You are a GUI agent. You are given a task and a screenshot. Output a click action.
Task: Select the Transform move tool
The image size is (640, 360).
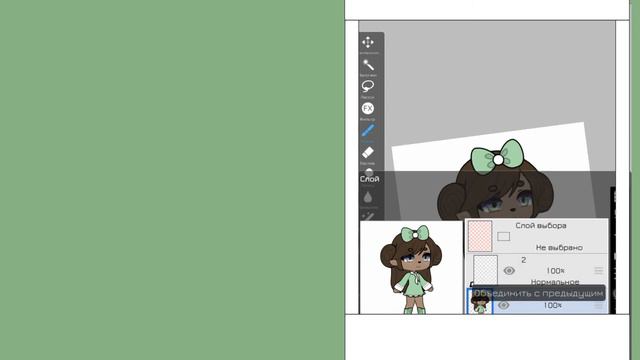[368, 42]
